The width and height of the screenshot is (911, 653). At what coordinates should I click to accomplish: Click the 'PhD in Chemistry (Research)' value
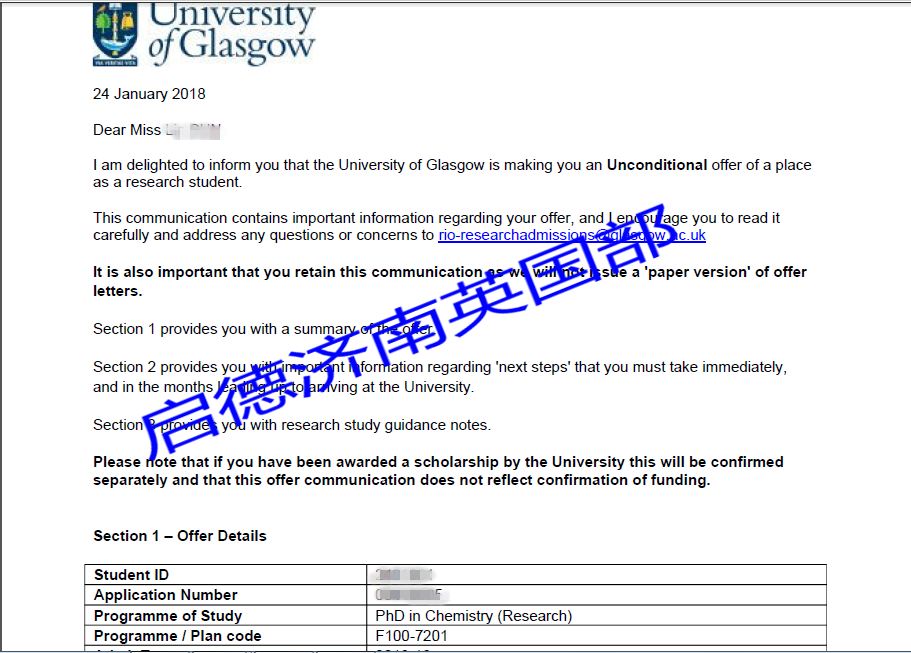(474, 616)
